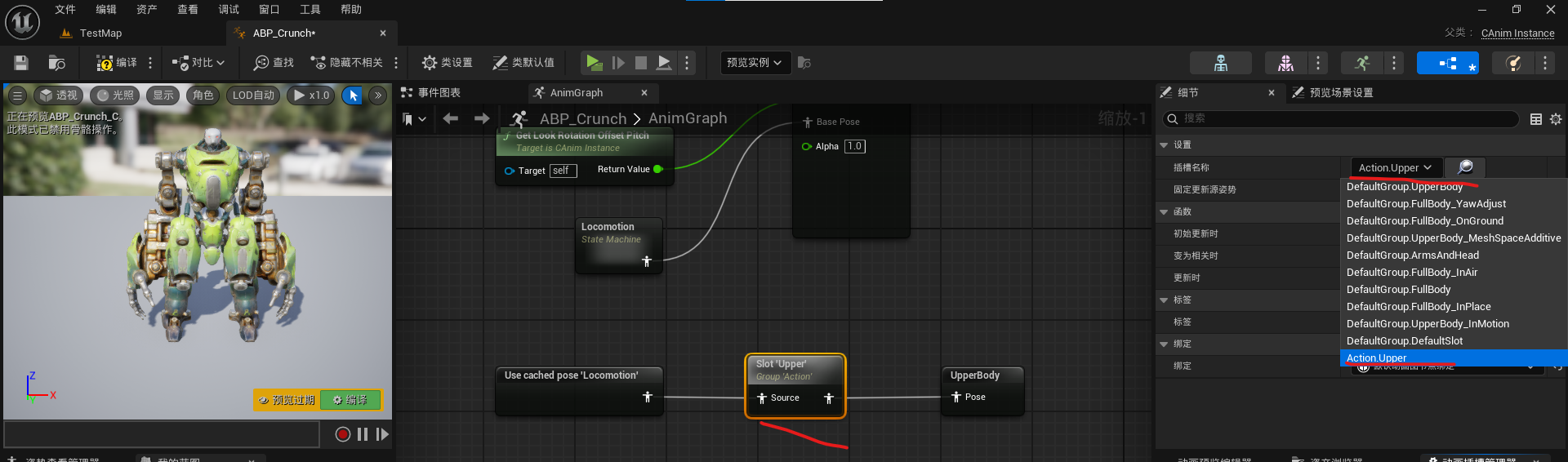
Task: Open the 显示 show menu
Action: tap(163, 96)
